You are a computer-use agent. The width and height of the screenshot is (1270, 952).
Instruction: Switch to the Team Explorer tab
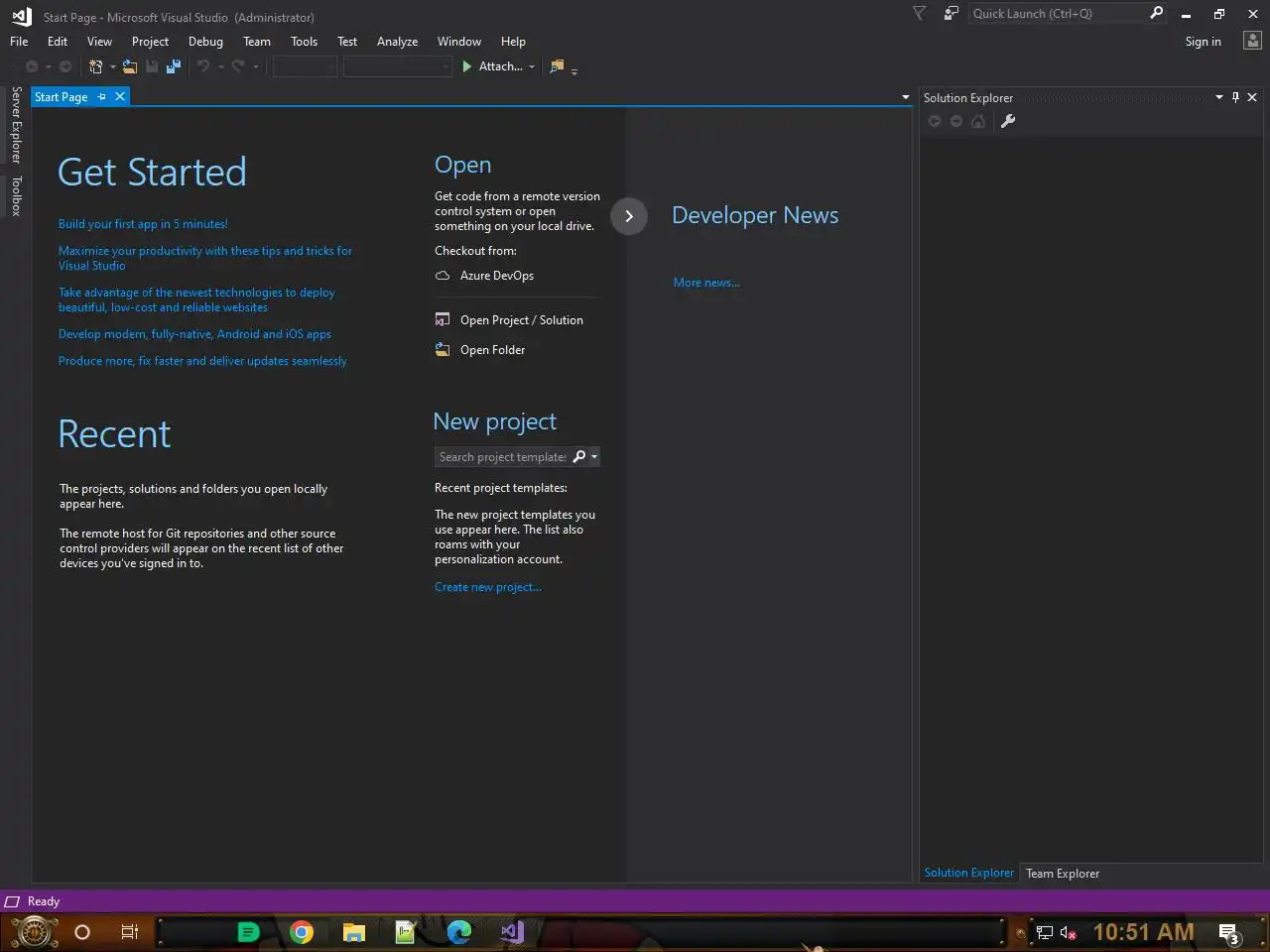pyautogui.click(x=1063, y=874)
